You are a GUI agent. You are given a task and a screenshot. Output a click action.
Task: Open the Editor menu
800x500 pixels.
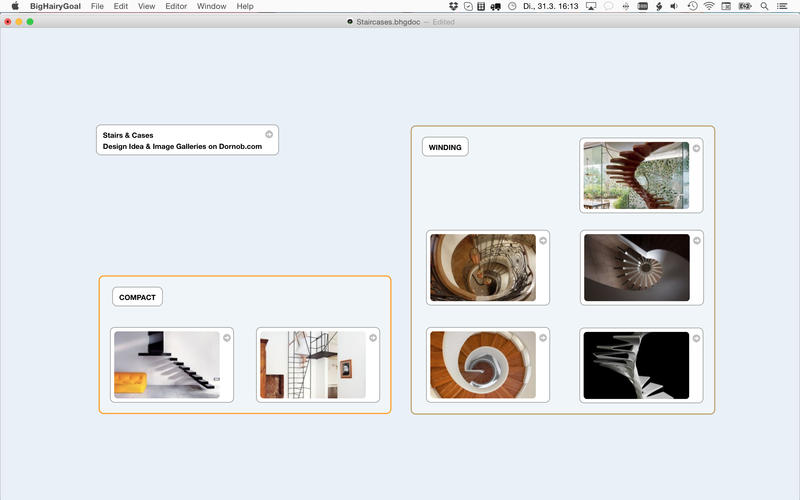click(x=176, y=6)
